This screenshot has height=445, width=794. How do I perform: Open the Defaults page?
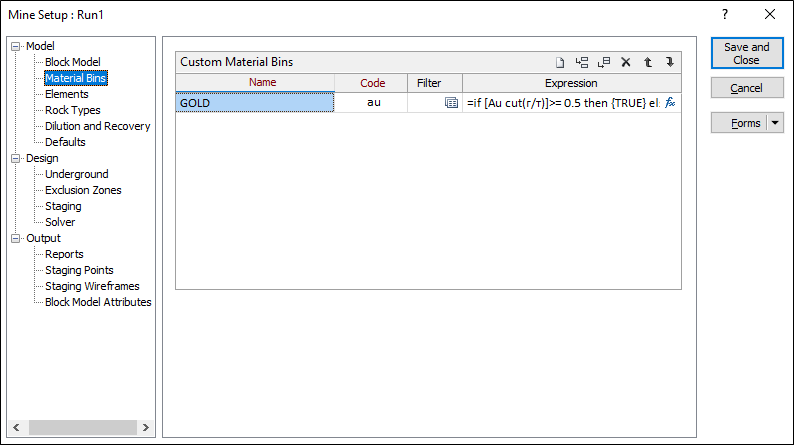[65, 142]
